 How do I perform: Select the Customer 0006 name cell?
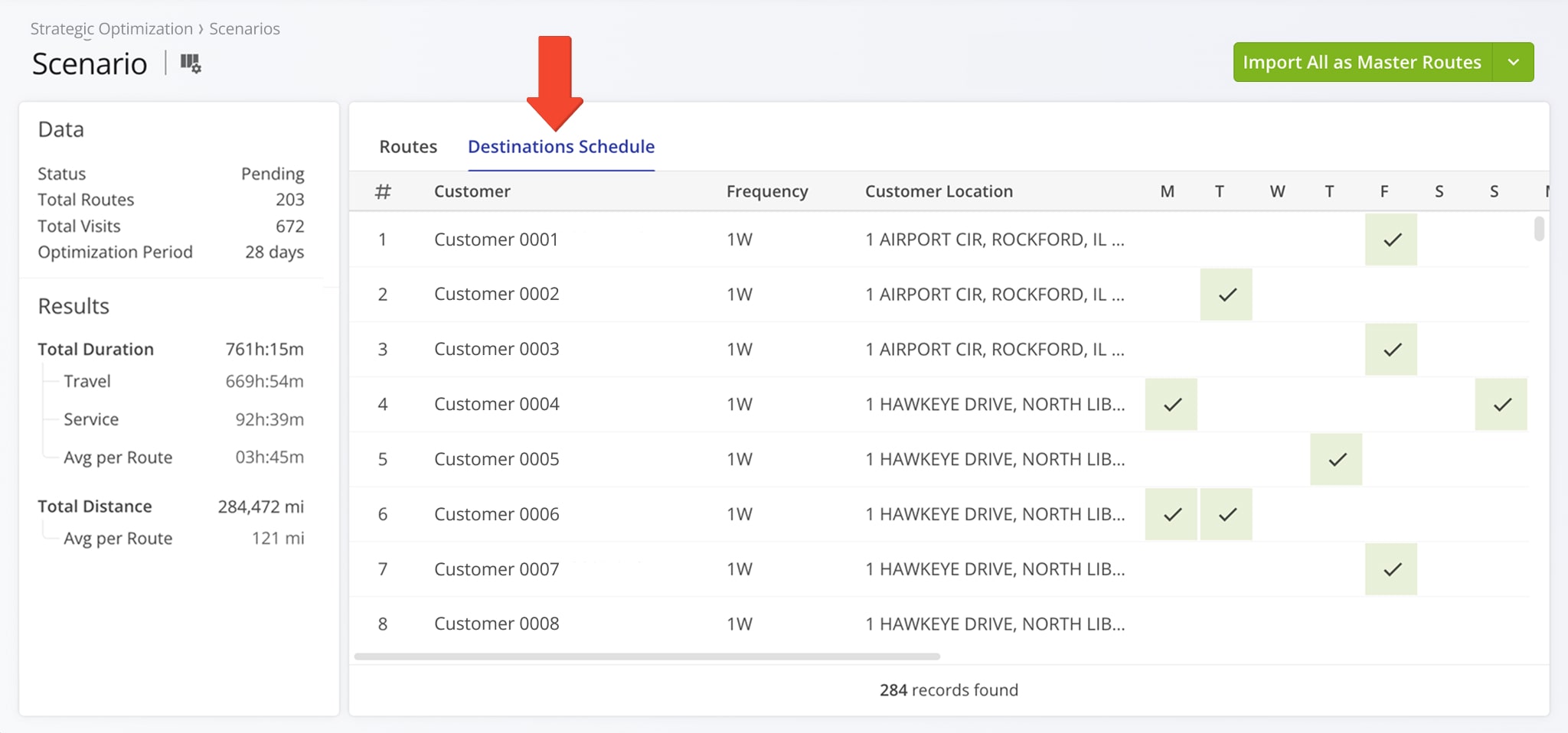[497, 514]
